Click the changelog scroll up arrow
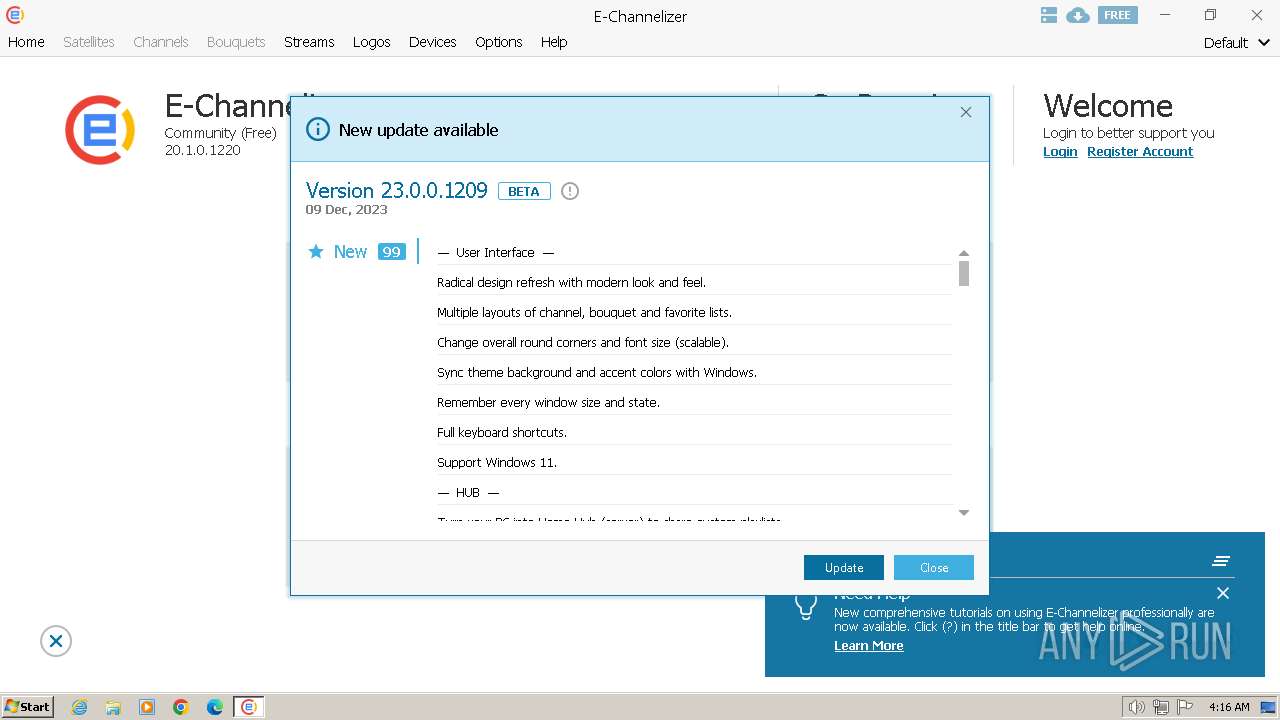The width and height of the screenshot is (1280, 720). (964, 253)
